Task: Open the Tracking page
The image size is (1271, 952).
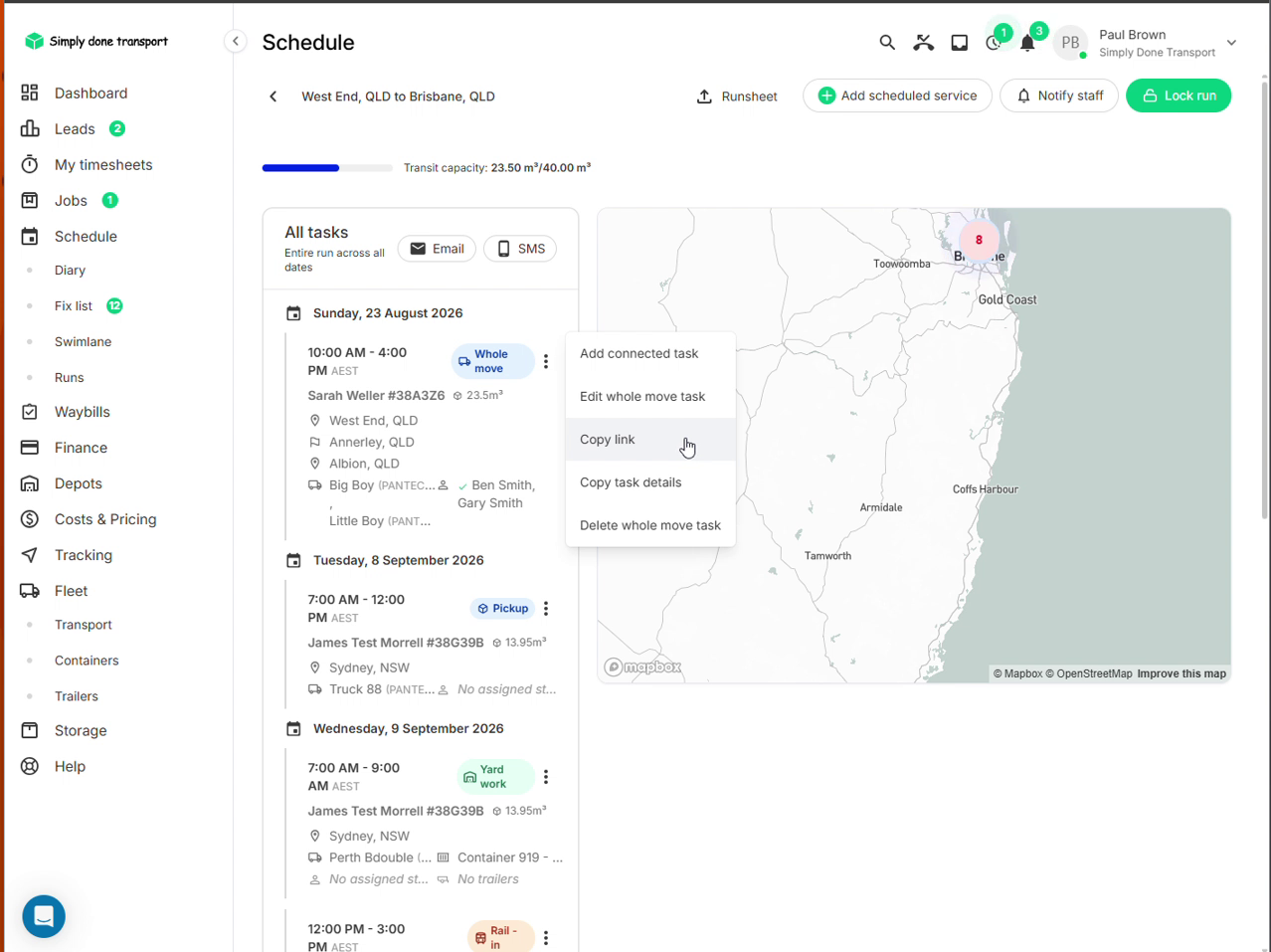Action: tap(83, 555)
